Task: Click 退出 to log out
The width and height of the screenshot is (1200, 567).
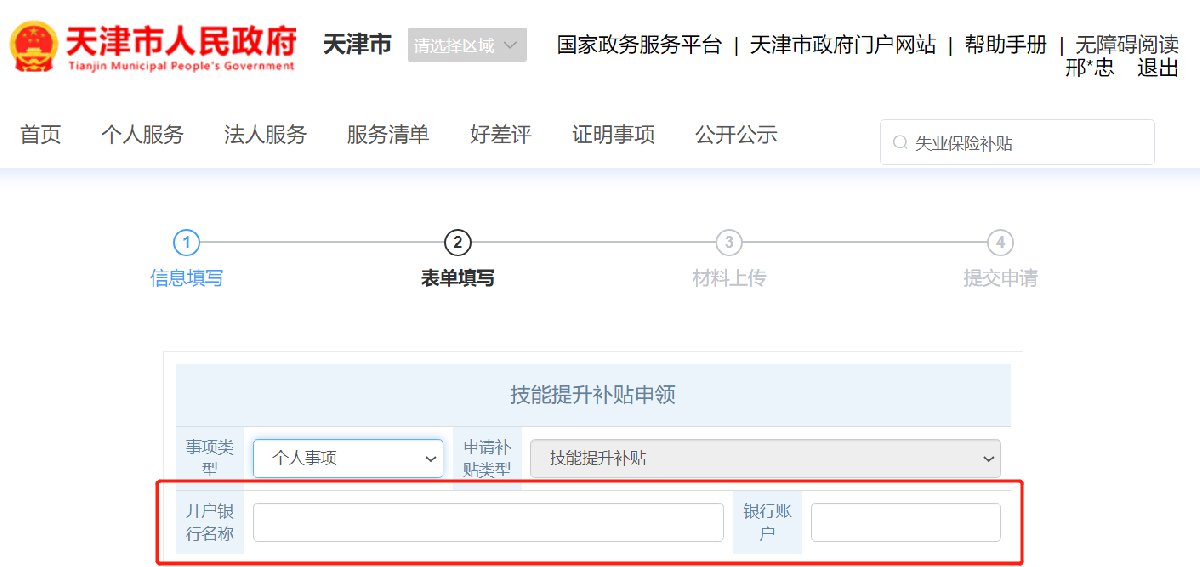Action: 1158,68
